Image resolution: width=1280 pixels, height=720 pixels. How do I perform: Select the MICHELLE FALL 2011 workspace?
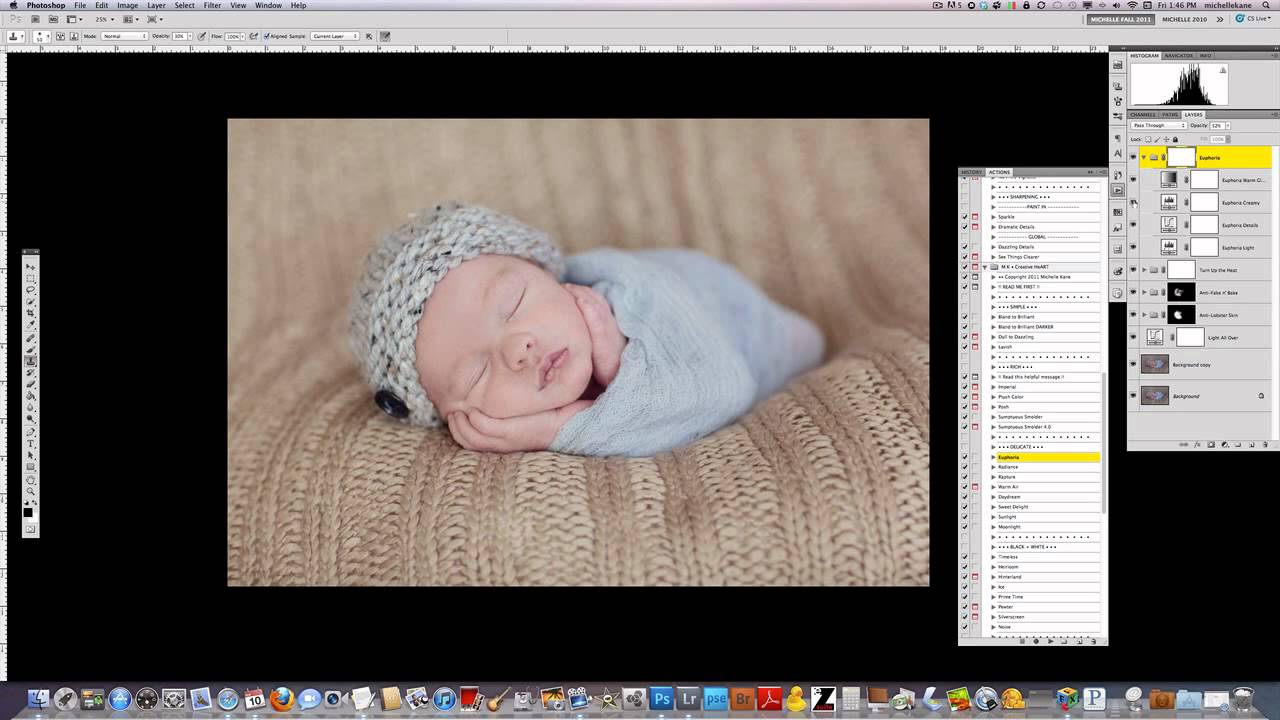[1120, 19]
